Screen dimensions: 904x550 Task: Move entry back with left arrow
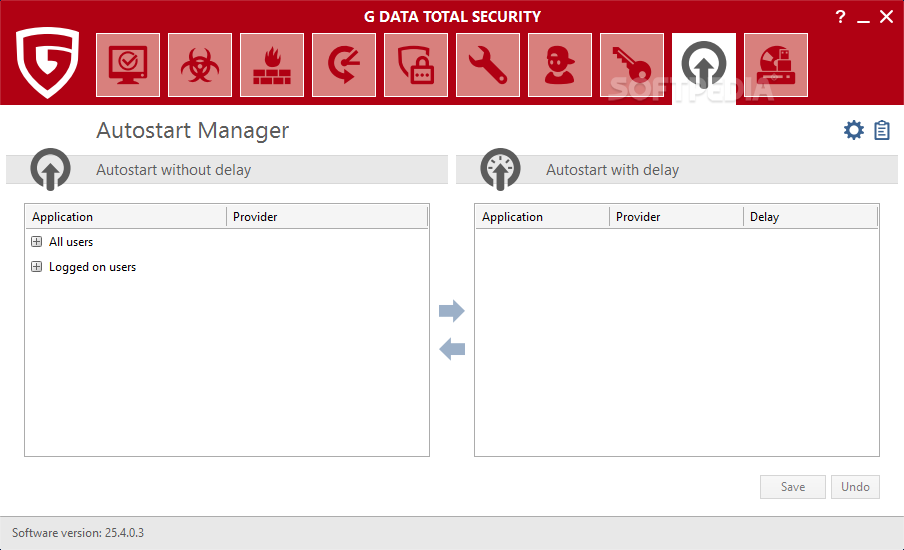(452, 349)
